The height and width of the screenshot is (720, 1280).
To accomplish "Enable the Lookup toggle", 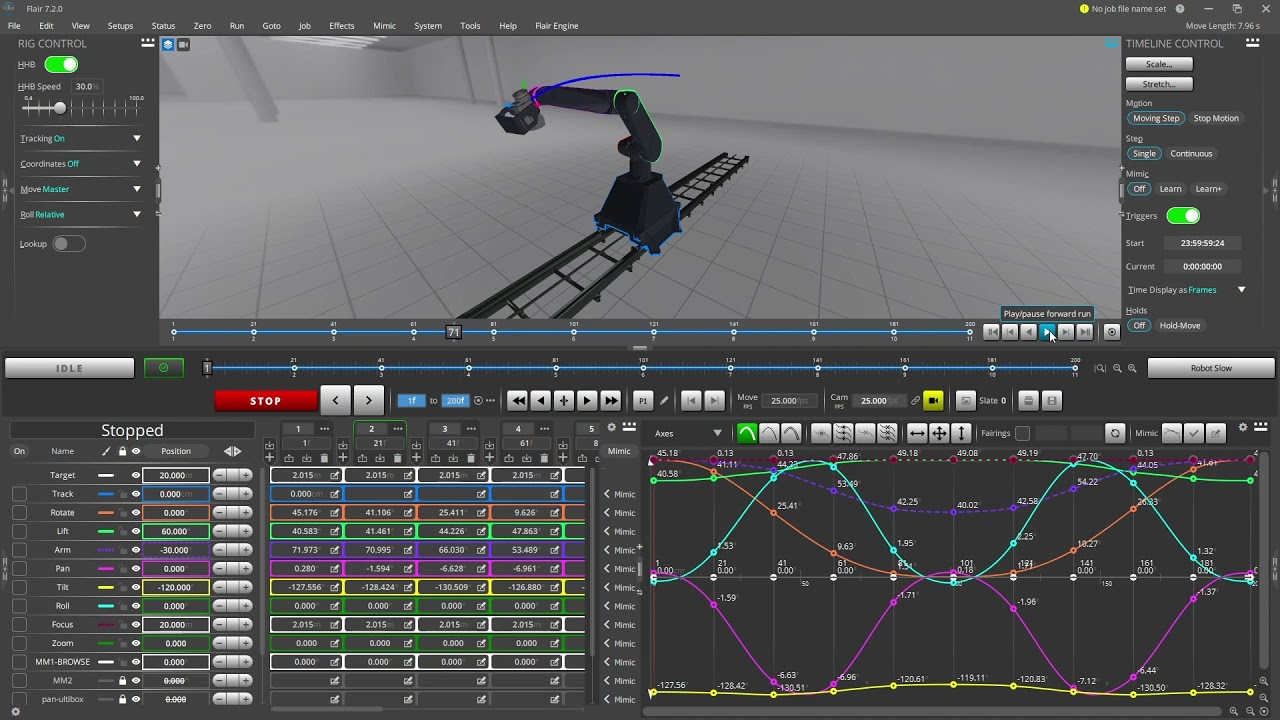I will tap(68, 243).
